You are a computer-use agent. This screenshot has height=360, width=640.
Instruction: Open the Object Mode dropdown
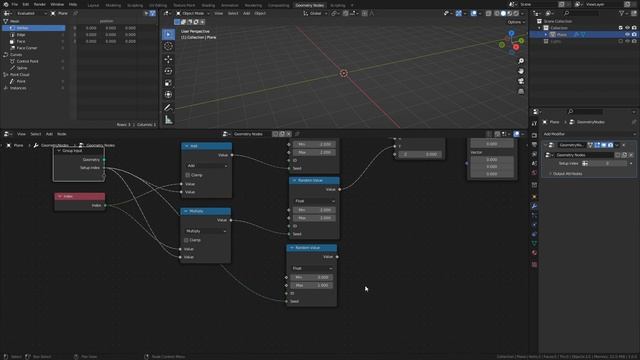coord(193,13)
